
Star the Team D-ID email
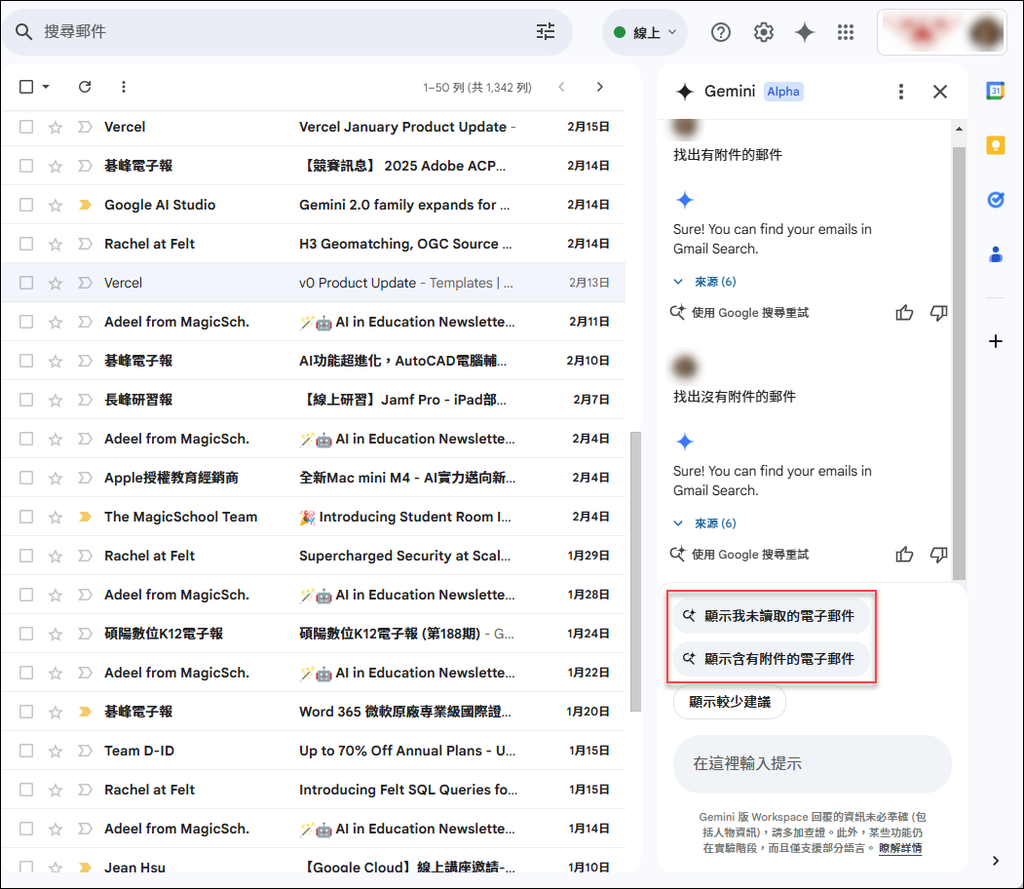(56, 751)
